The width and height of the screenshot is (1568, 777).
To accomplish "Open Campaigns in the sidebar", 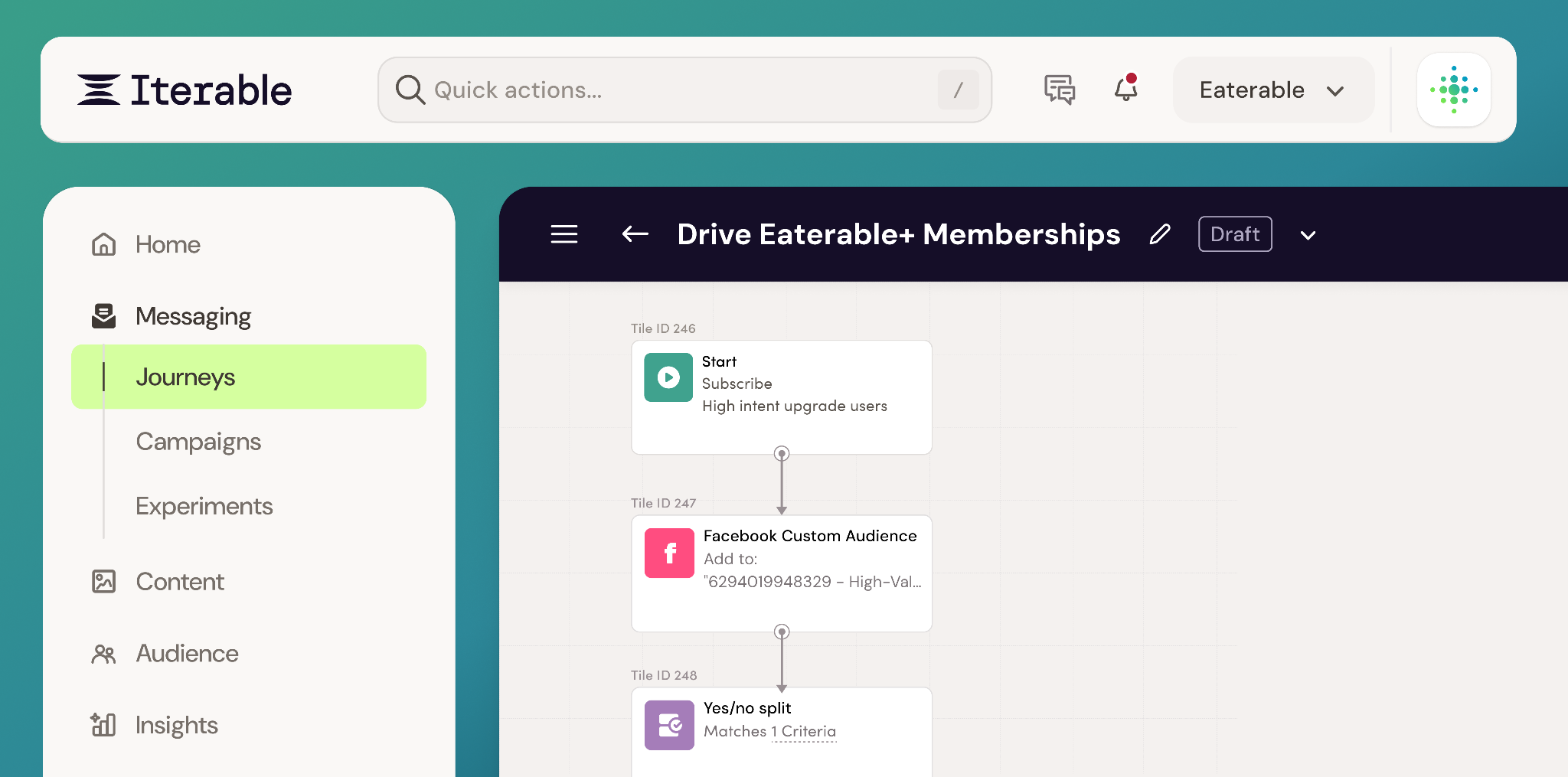I will (x=198, y=442).
